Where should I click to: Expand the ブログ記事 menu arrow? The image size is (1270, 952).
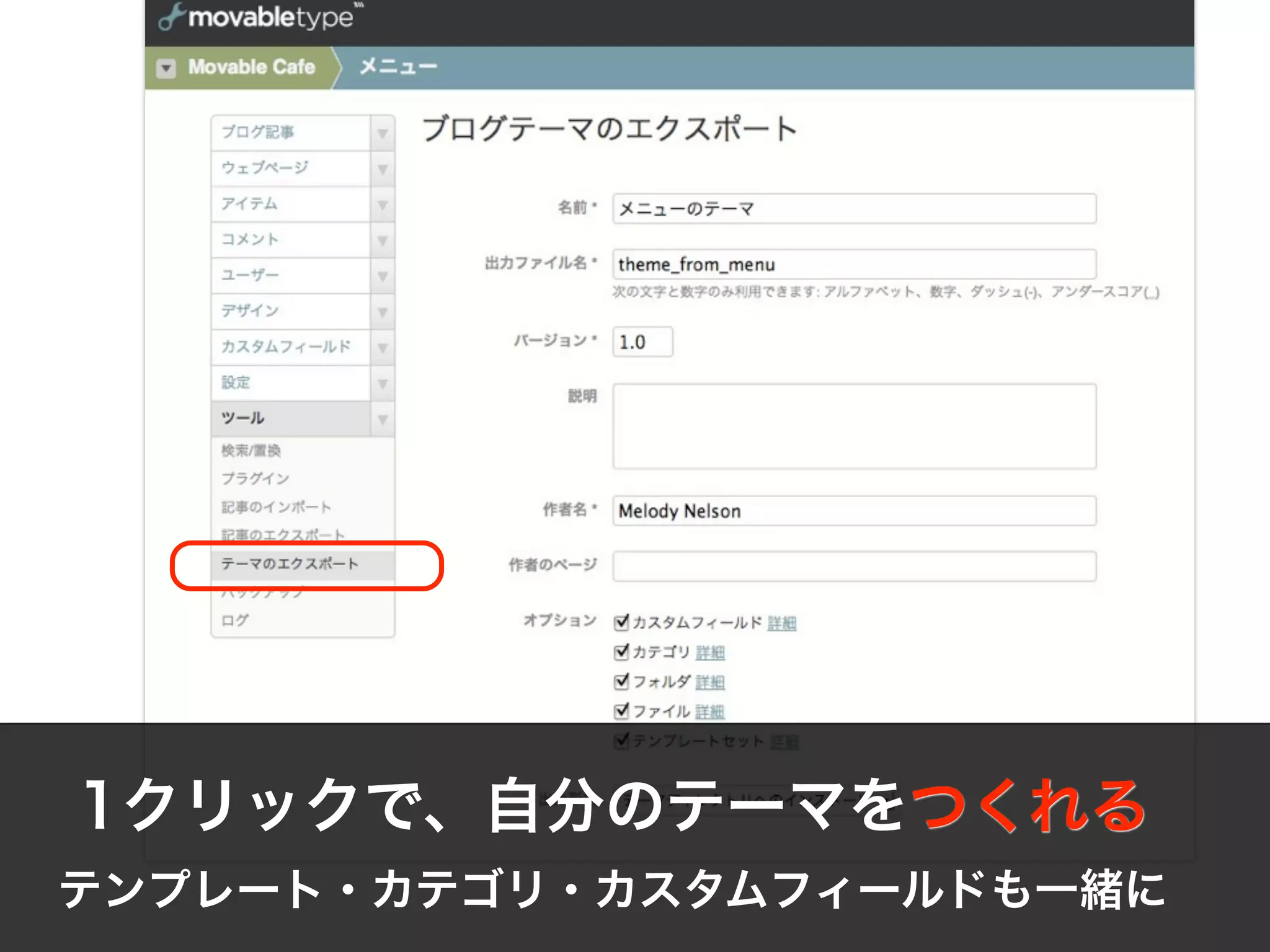383,133
